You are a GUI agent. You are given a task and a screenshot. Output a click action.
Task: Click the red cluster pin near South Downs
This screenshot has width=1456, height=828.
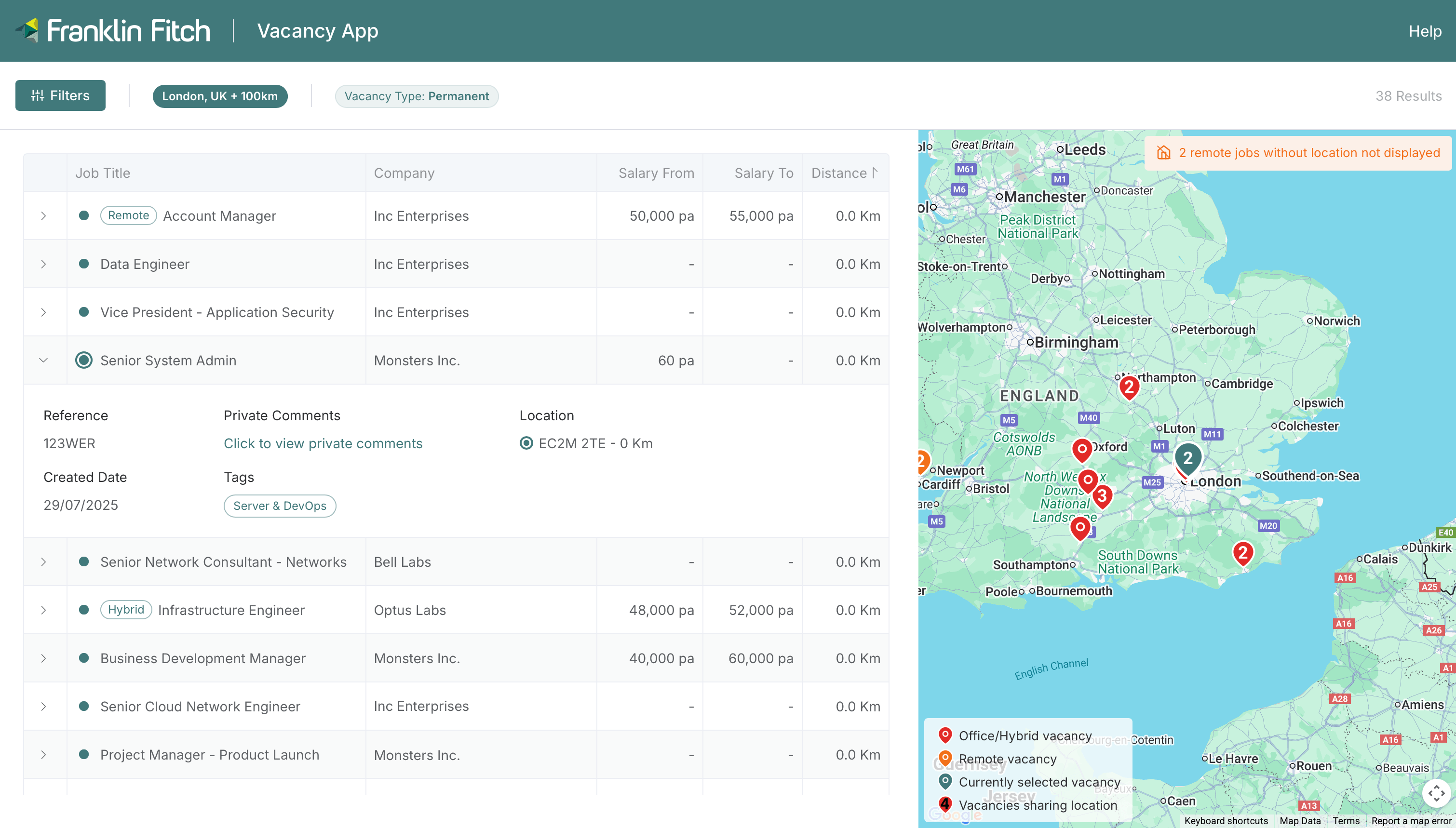coord(1243,552)
